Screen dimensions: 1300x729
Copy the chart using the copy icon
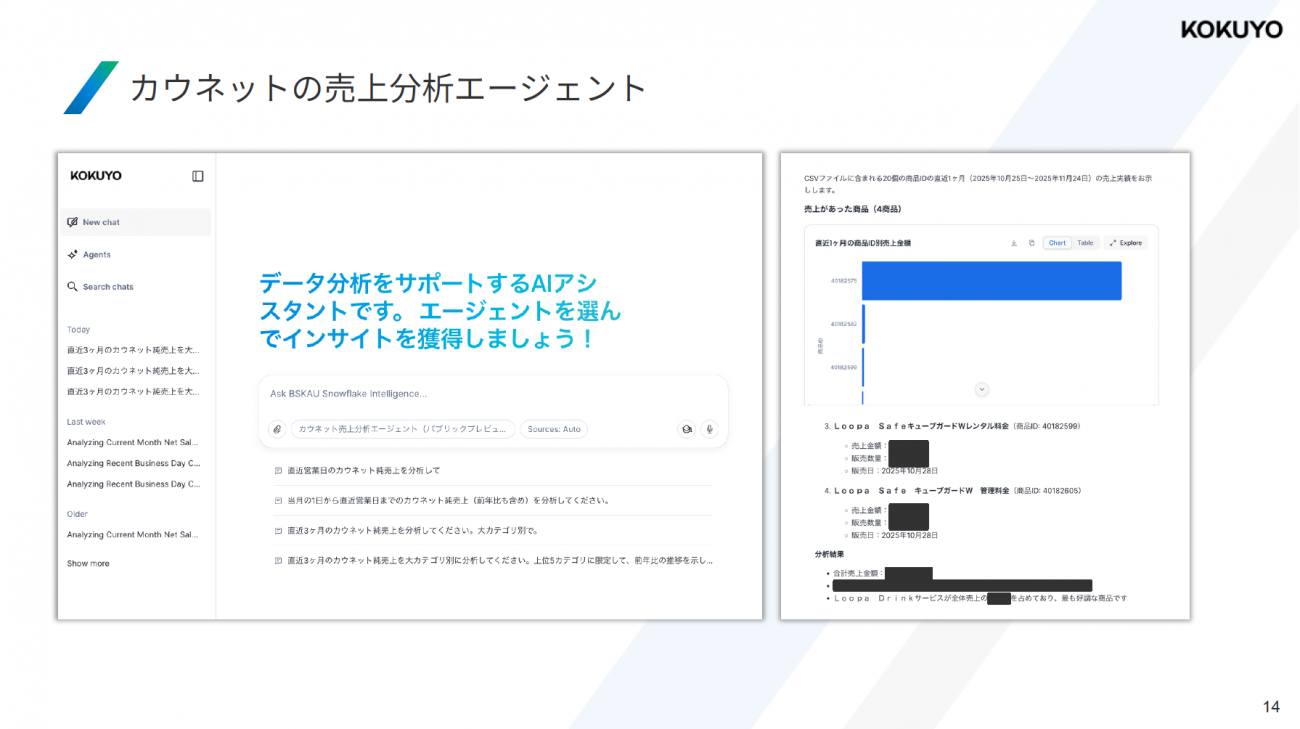pos(1031,243)
